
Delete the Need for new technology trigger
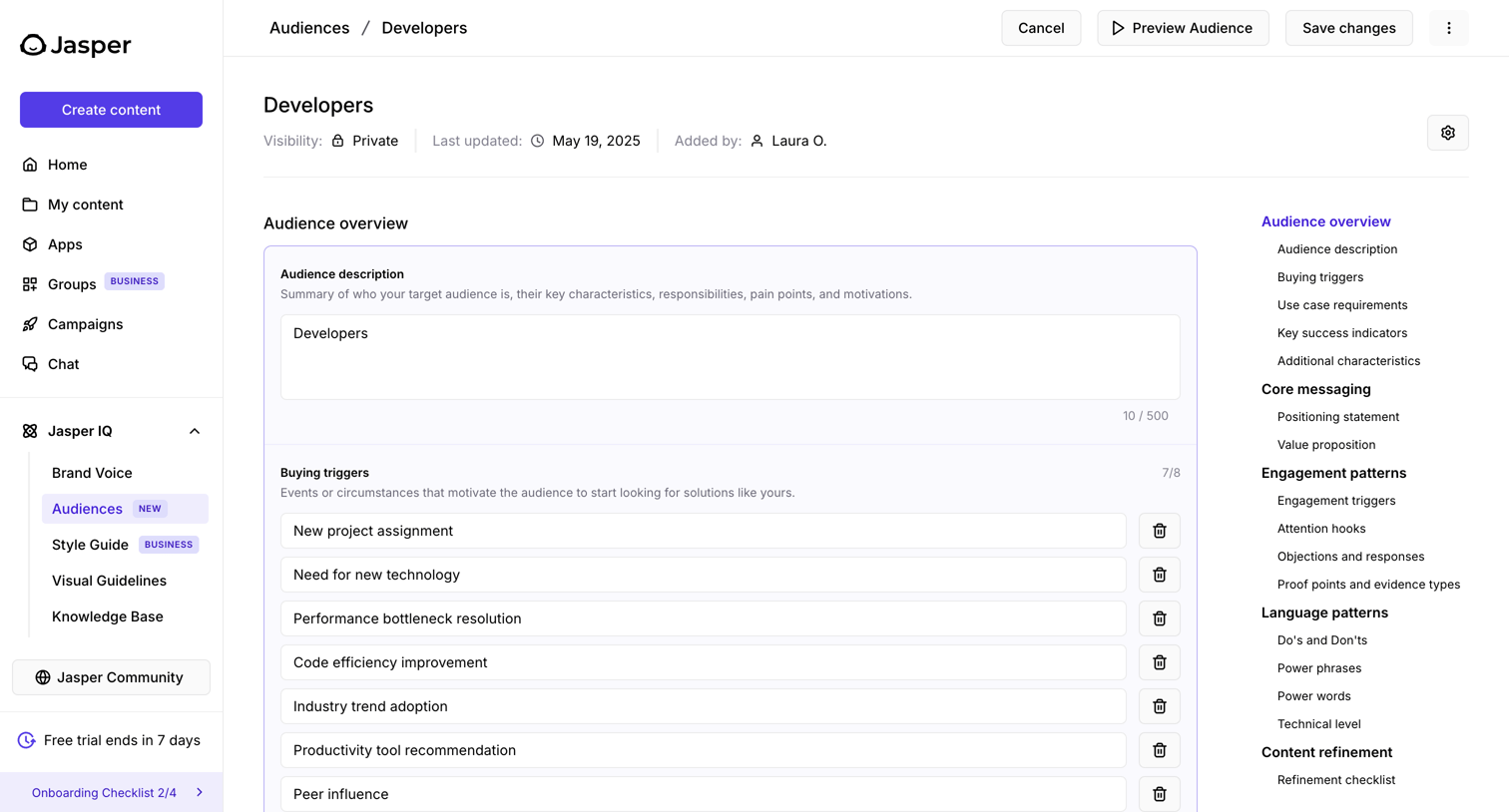[x=1160, y=575]
